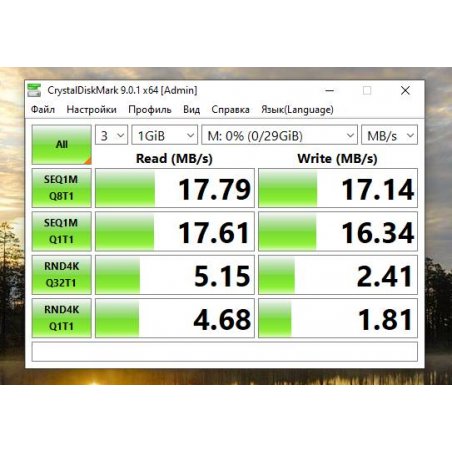452x452 pixels.
Task: Click the RND4K Q32T1 read value 5.15
Action: (175, 275)
